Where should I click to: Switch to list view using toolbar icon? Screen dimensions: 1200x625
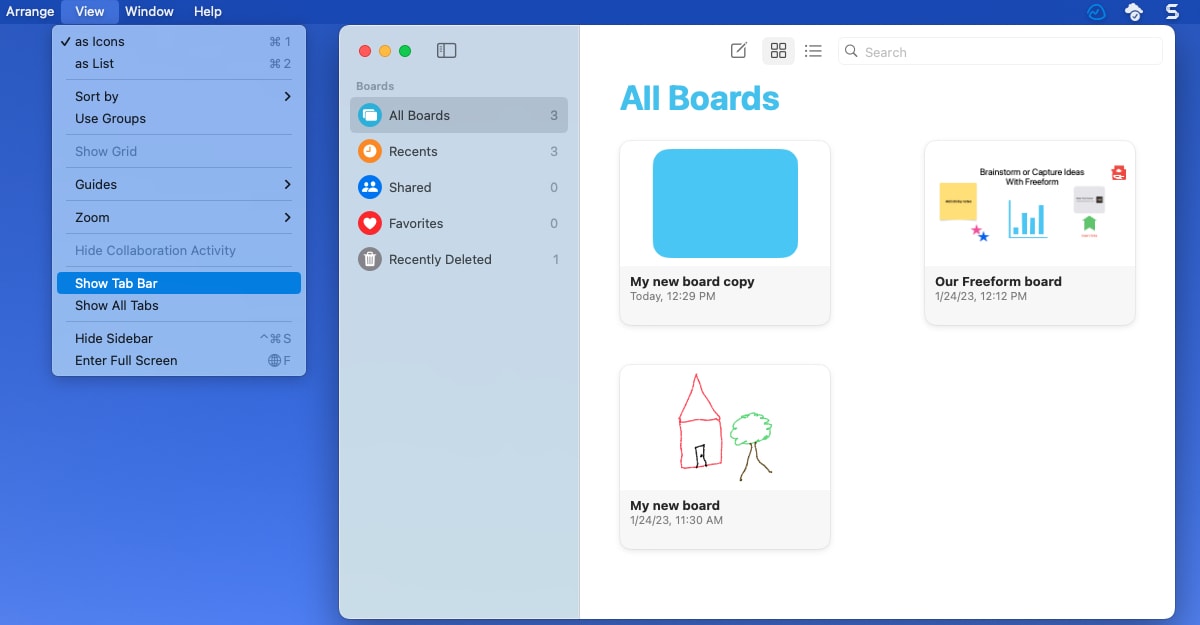click(813, 50)
